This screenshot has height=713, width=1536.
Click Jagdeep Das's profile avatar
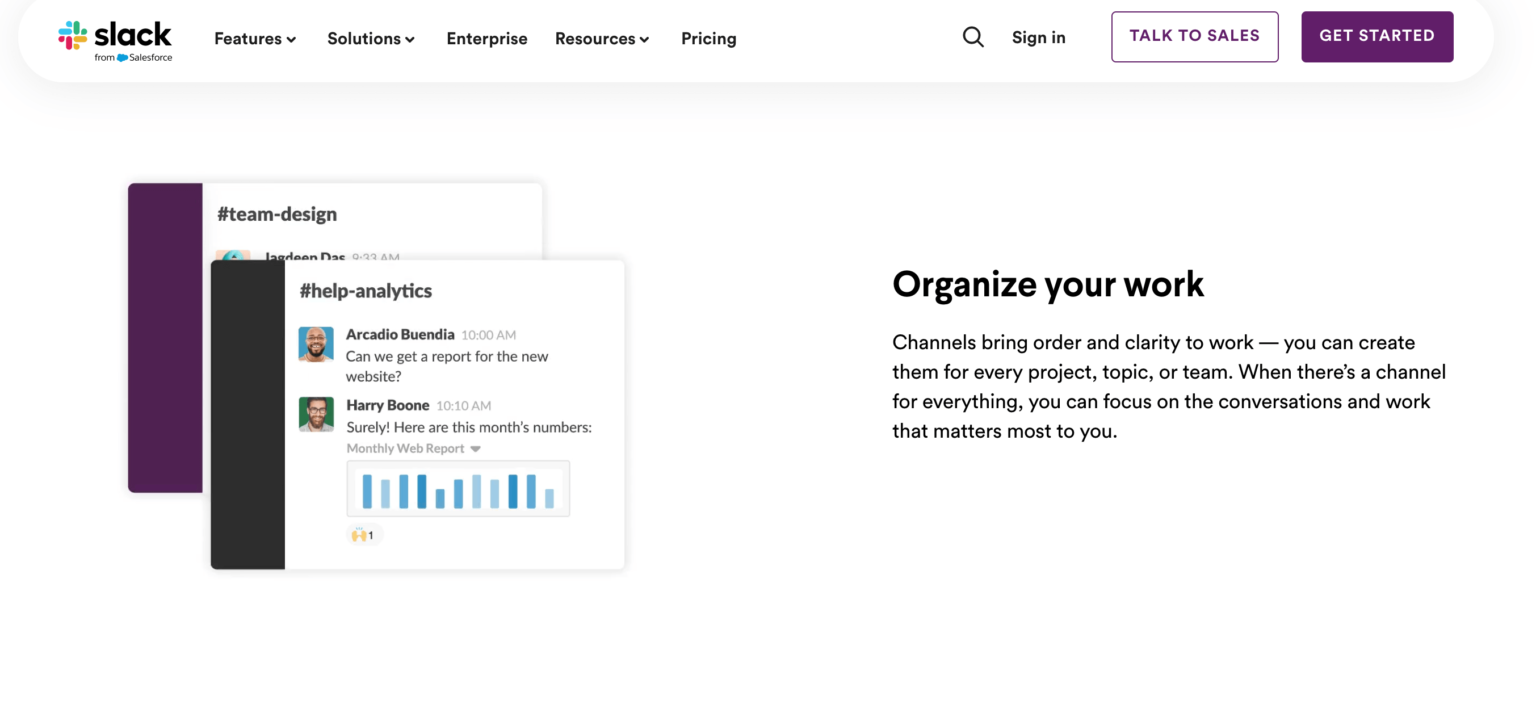233,258
